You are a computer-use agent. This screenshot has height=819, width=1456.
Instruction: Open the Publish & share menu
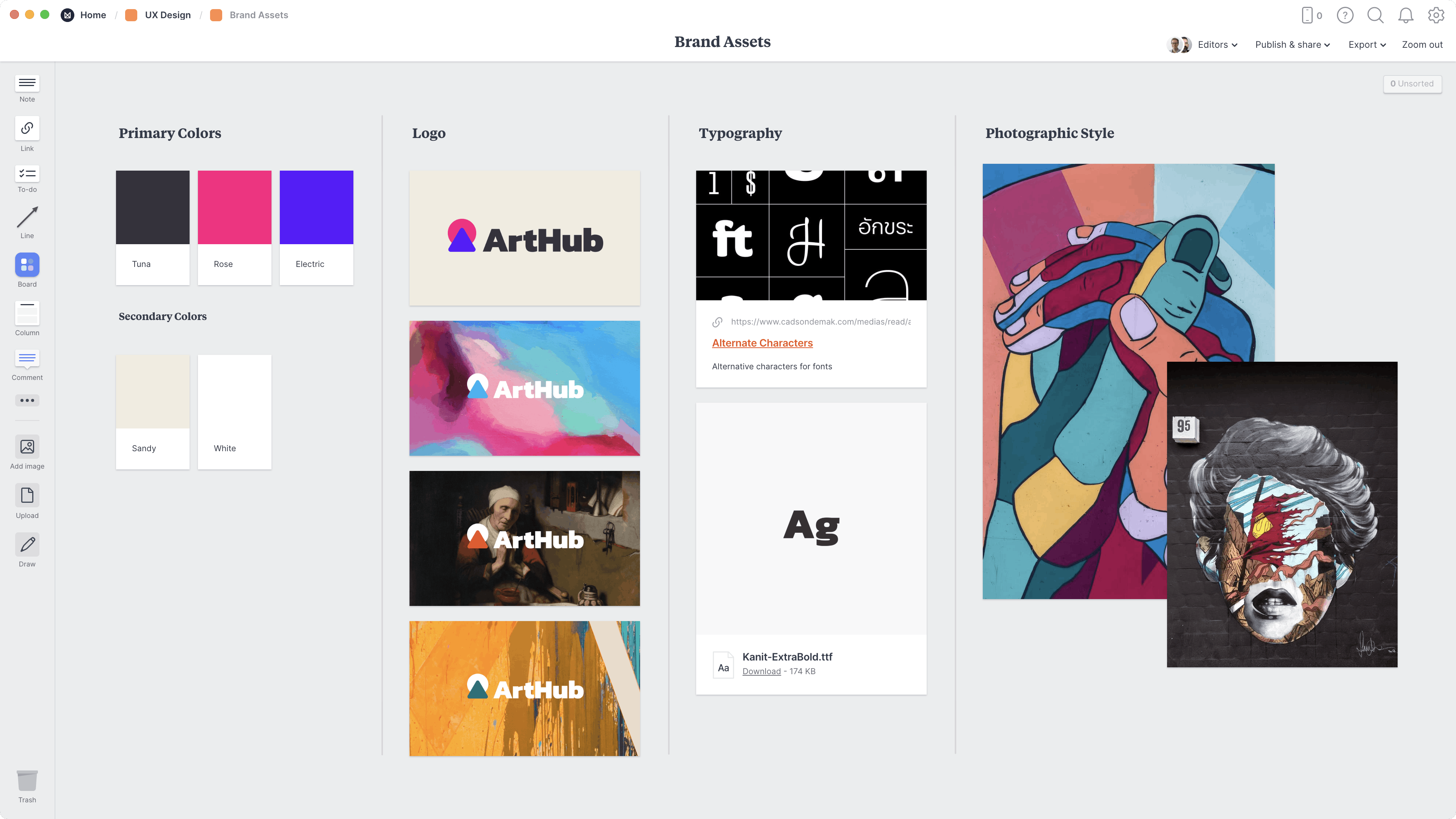[1292, 45]
